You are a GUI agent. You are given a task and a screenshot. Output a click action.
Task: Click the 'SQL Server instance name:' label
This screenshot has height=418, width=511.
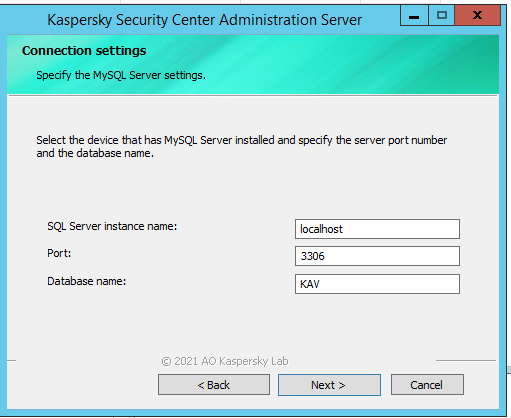[112, 226]
